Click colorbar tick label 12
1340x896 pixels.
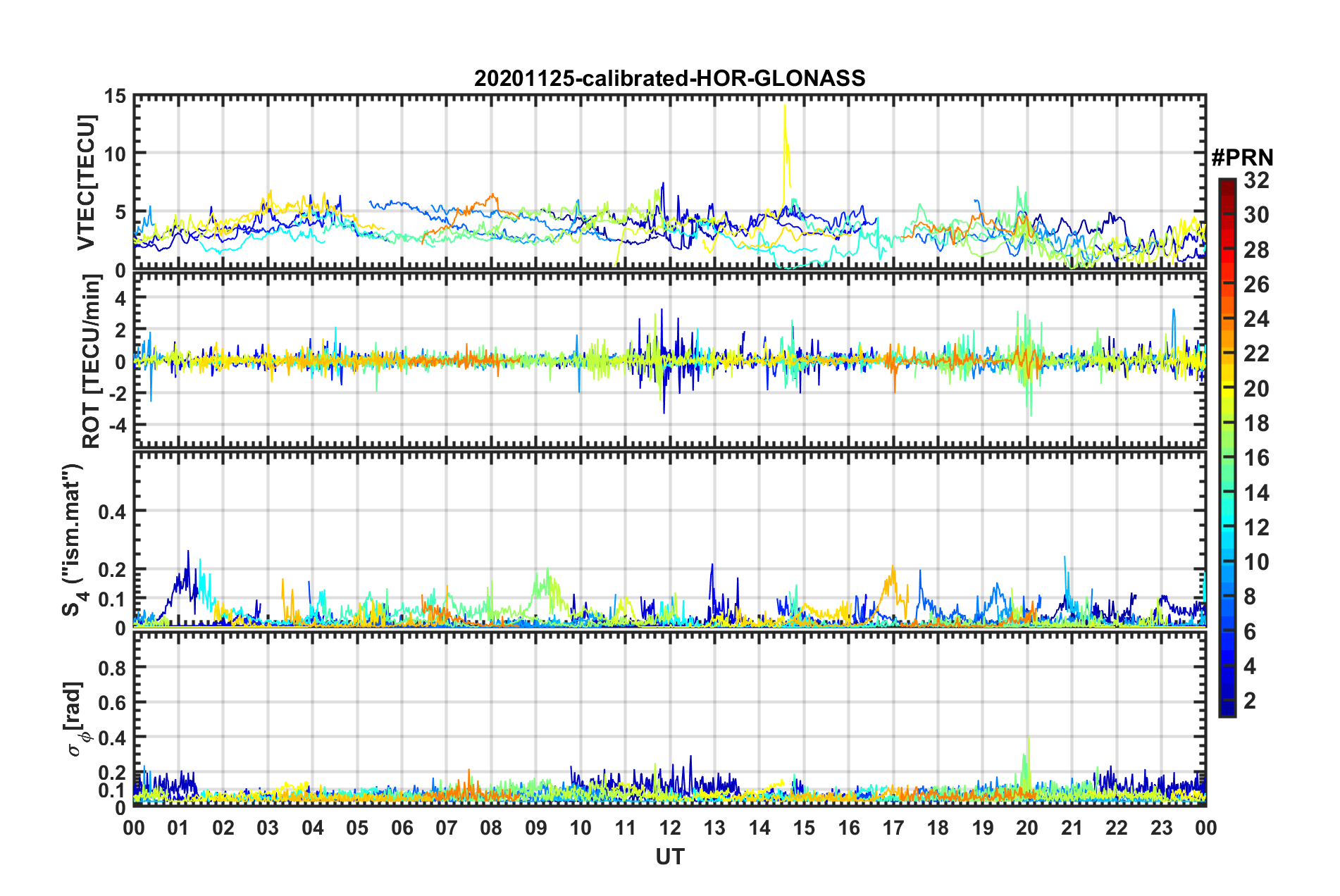(x=1256, y=528)
